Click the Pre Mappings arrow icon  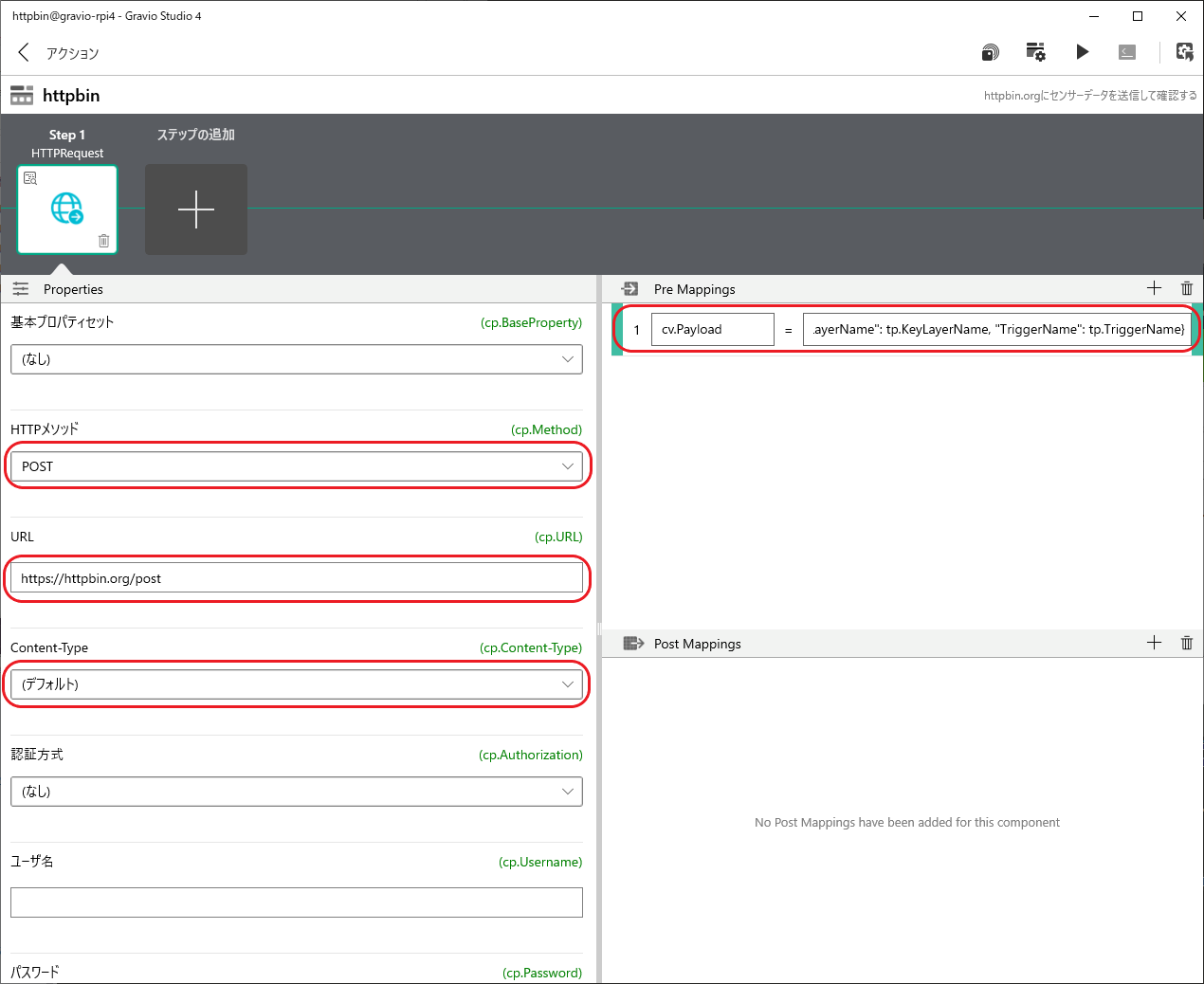tap(629, 289)
